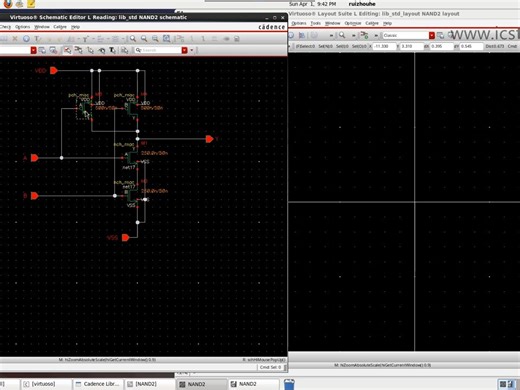Open Calibre menu in Schematic Editor

click(60, 27)
